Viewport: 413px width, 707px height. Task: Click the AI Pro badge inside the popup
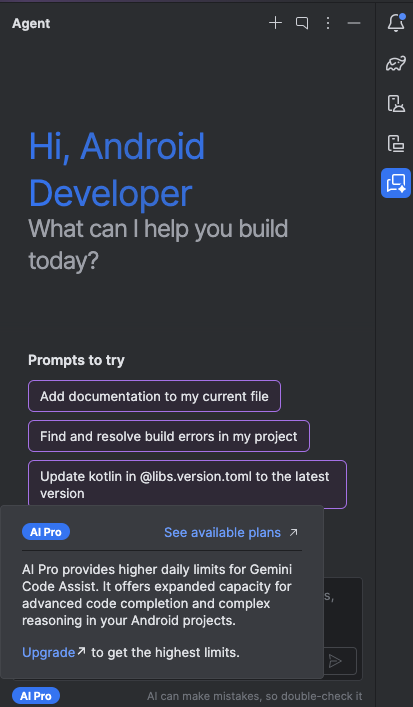pyautogui.click(x=46, y=532)
